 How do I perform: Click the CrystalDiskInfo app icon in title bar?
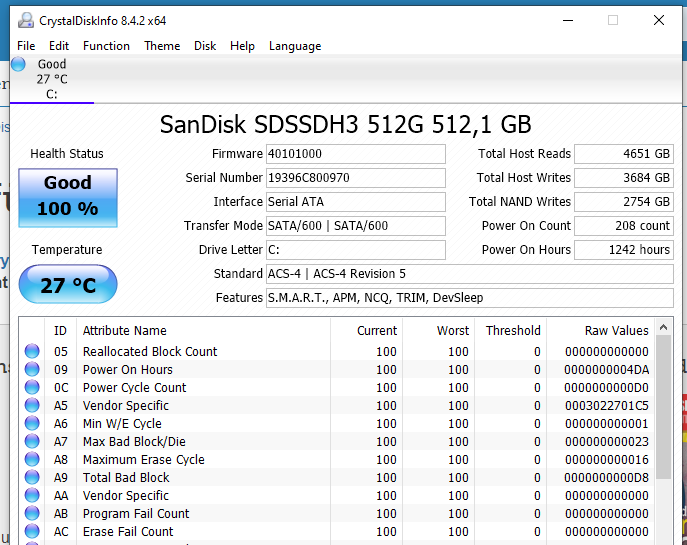[26, 21]
